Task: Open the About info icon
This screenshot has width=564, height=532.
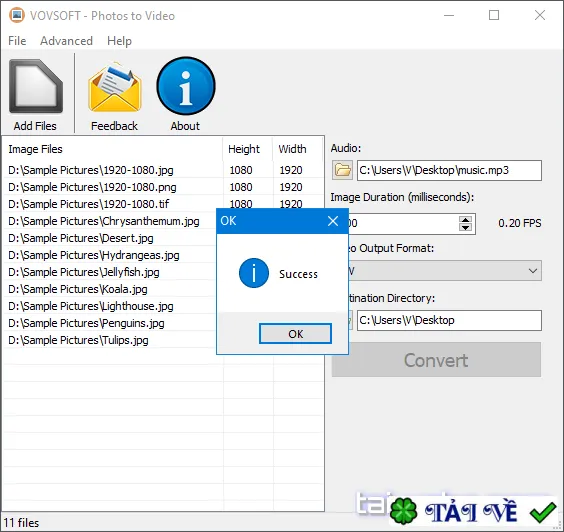Action: tap(186, 86)
